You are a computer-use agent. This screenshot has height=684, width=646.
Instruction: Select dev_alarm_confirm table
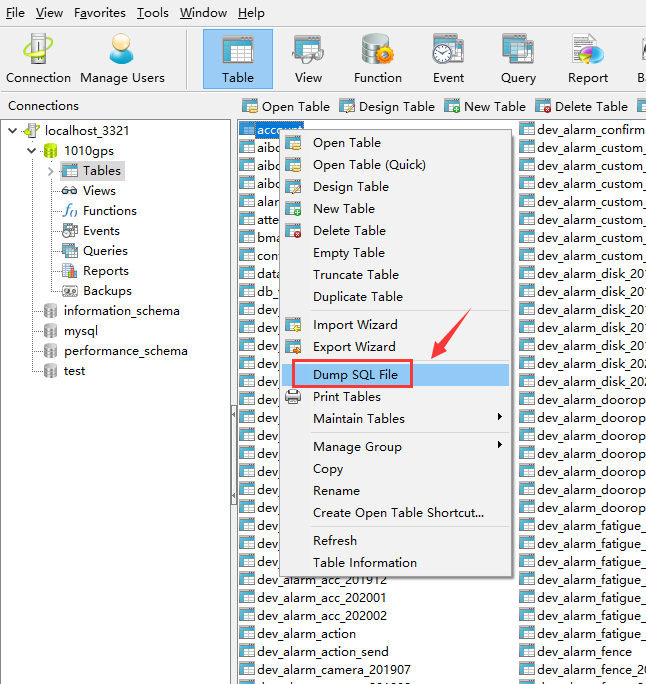click(583, 130)
